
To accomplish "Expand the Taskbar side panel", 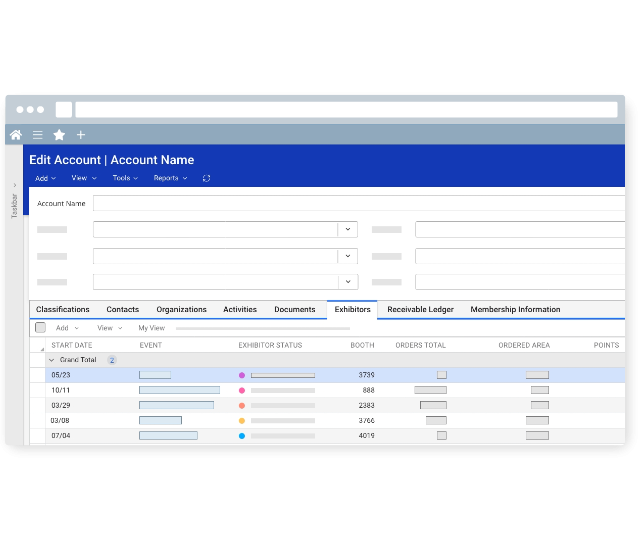I will coord(14,185).
